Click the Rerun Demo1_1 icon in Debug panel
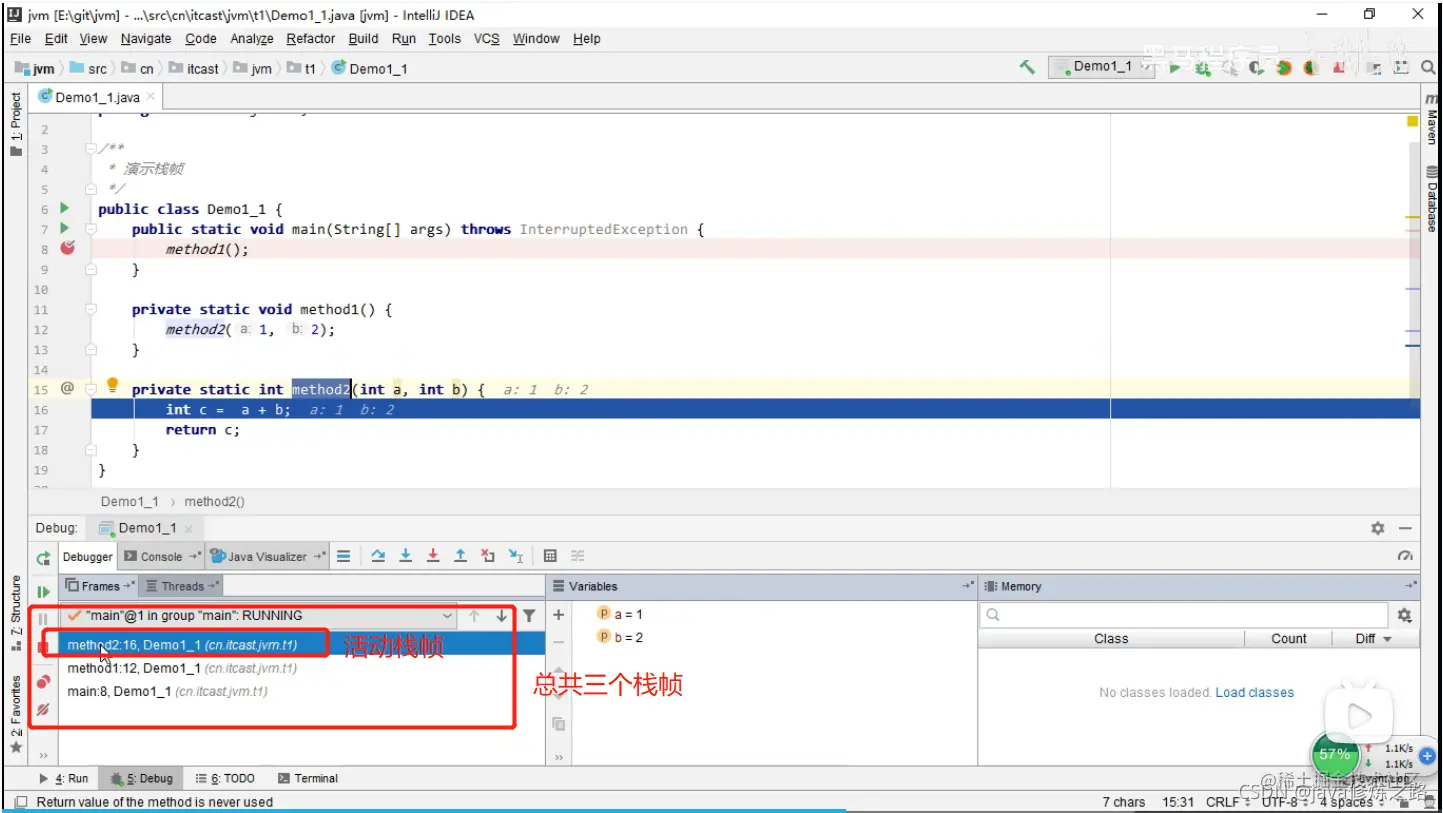The image size is (1443, 813). point(43,559)
